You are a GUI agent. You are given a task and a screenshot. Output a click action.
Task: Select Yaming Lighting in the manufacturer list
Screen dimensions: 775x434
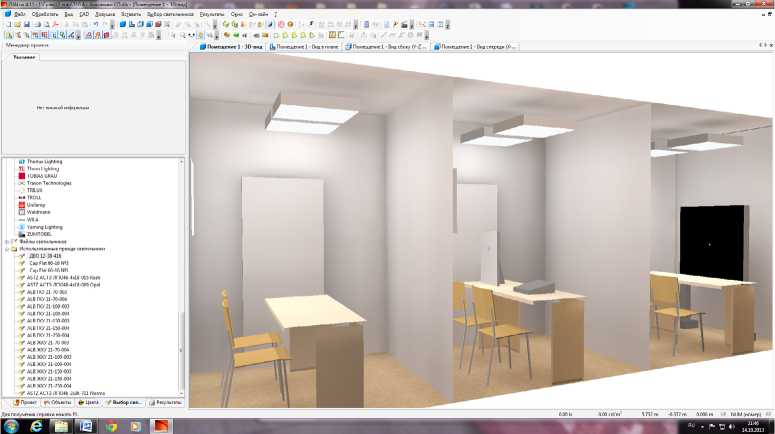coord(44,227)
